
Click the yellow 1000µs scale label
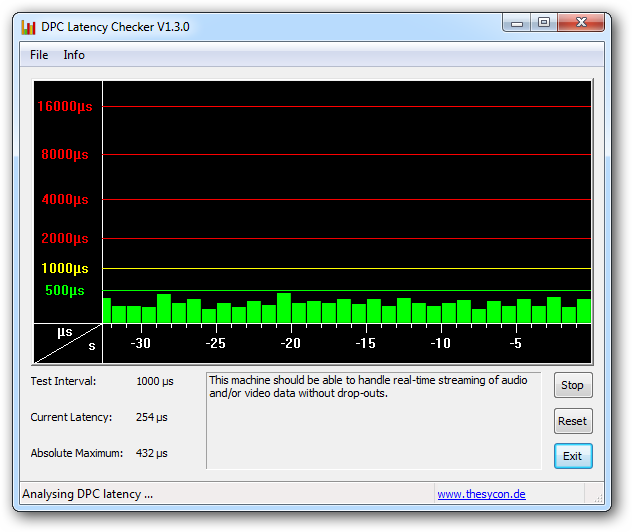pos(65,268)
